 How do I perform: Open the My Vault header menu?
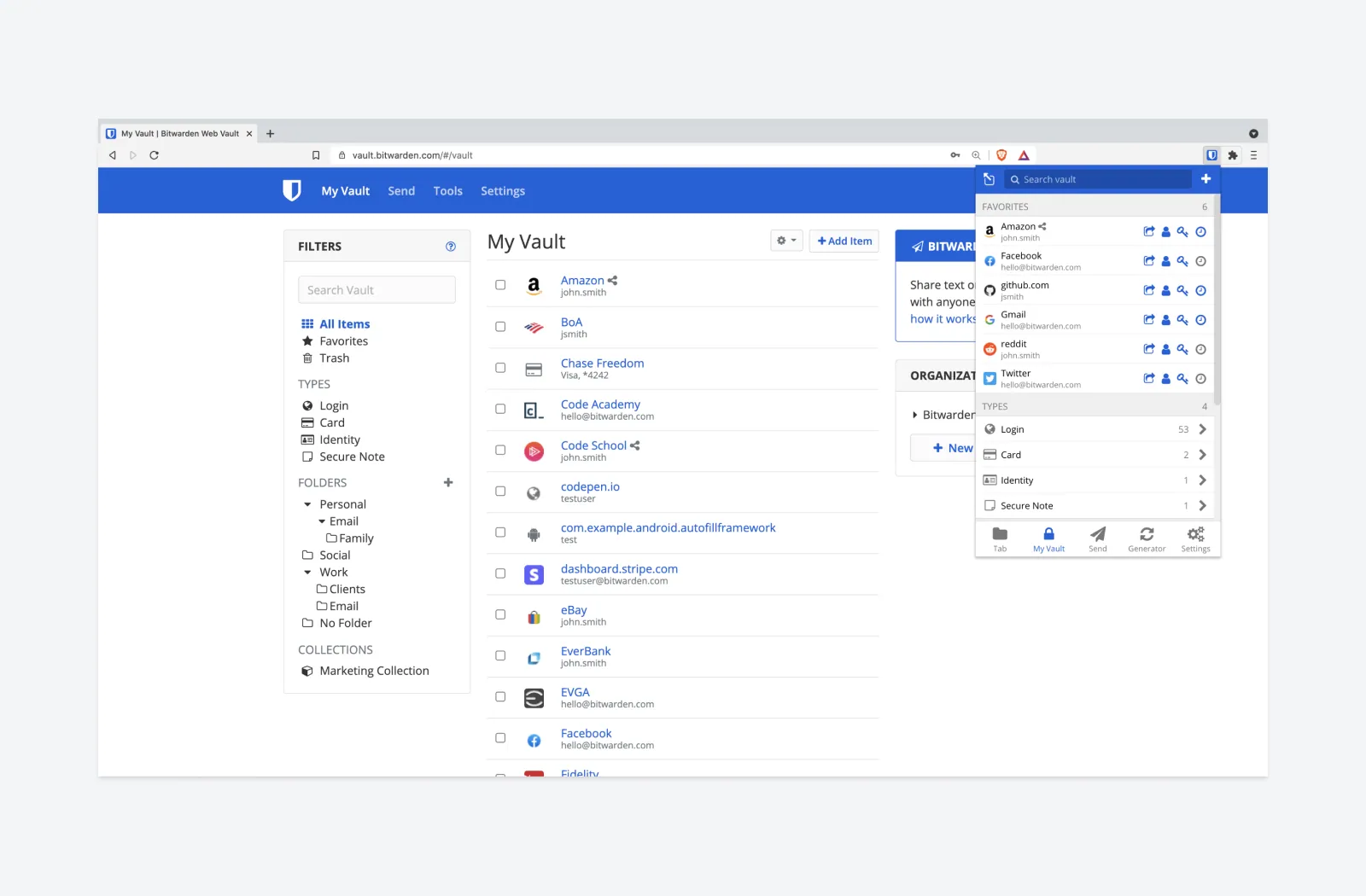point(345,191)
